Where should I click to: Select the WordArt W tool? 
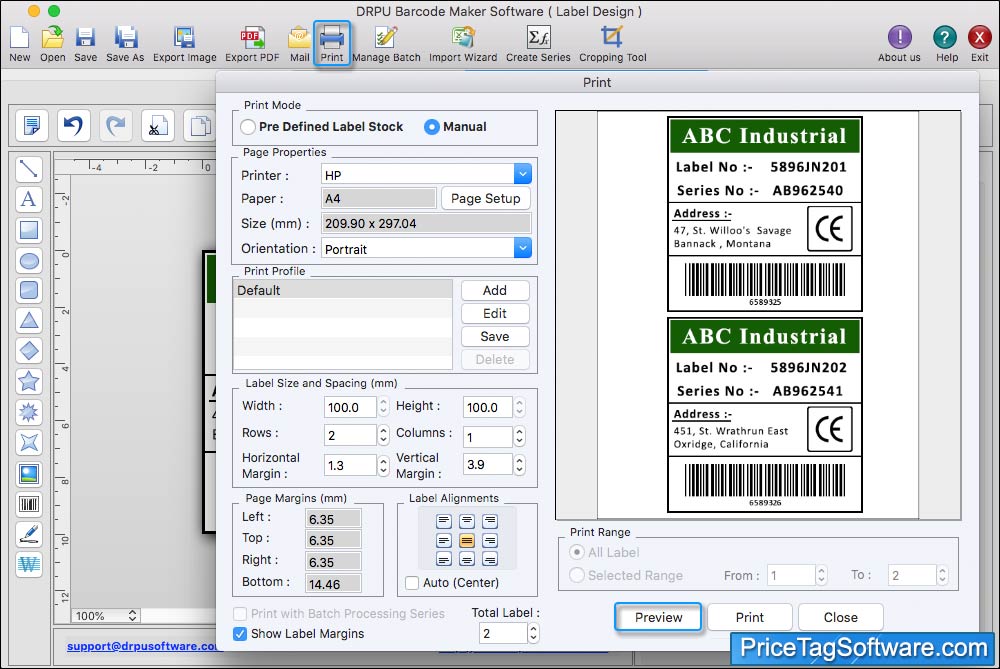click(29, 564)
